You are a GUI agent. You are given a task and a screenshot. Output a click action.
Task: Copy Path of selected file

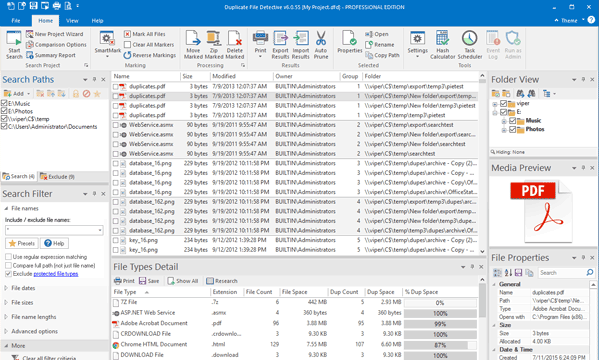point(382,55)
